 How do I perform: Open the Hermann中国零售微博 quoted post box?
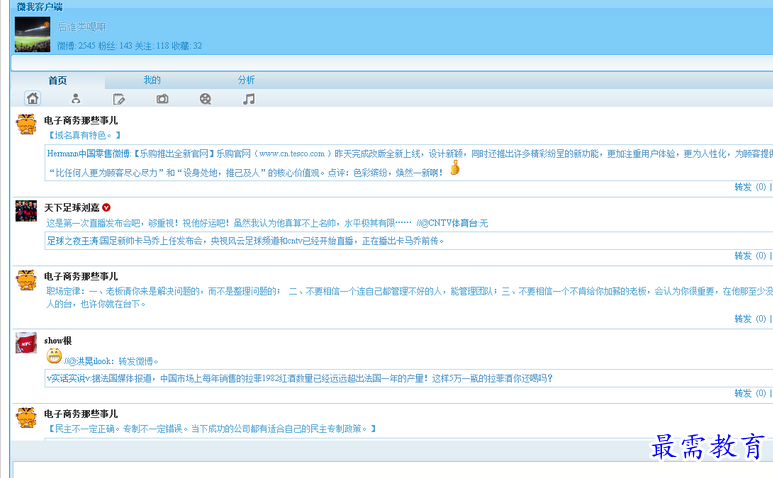pos(409,163)
